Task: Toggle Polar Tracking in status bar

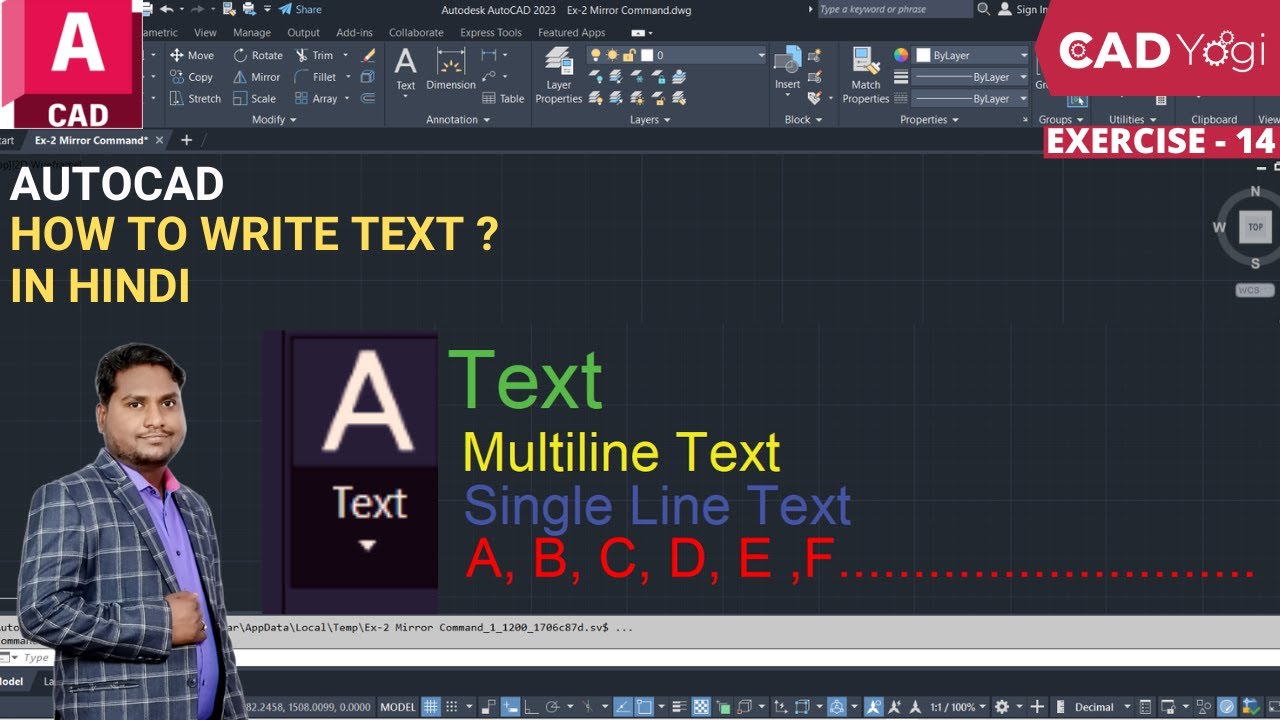Action: [552, 707]
